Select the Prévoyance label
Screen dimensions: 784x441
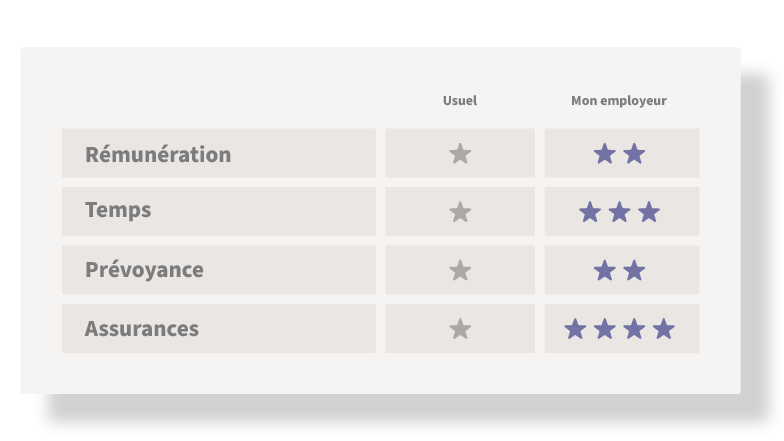point(144,270)
